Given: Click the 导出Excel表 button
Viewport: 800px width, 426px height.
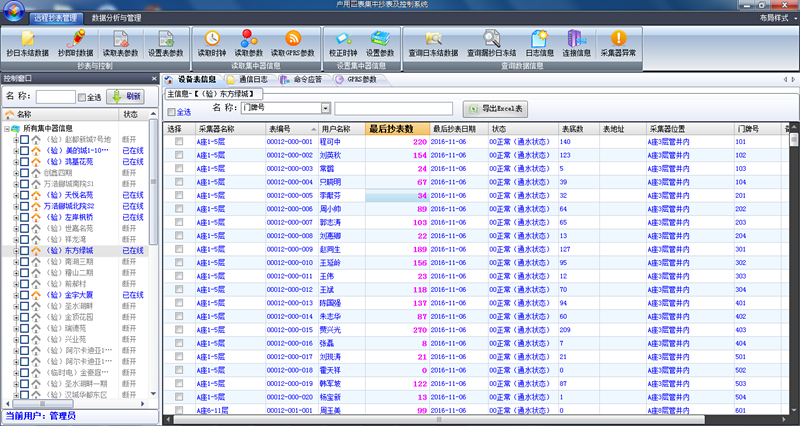Looking at the screenshot, I should click(495, 109).
